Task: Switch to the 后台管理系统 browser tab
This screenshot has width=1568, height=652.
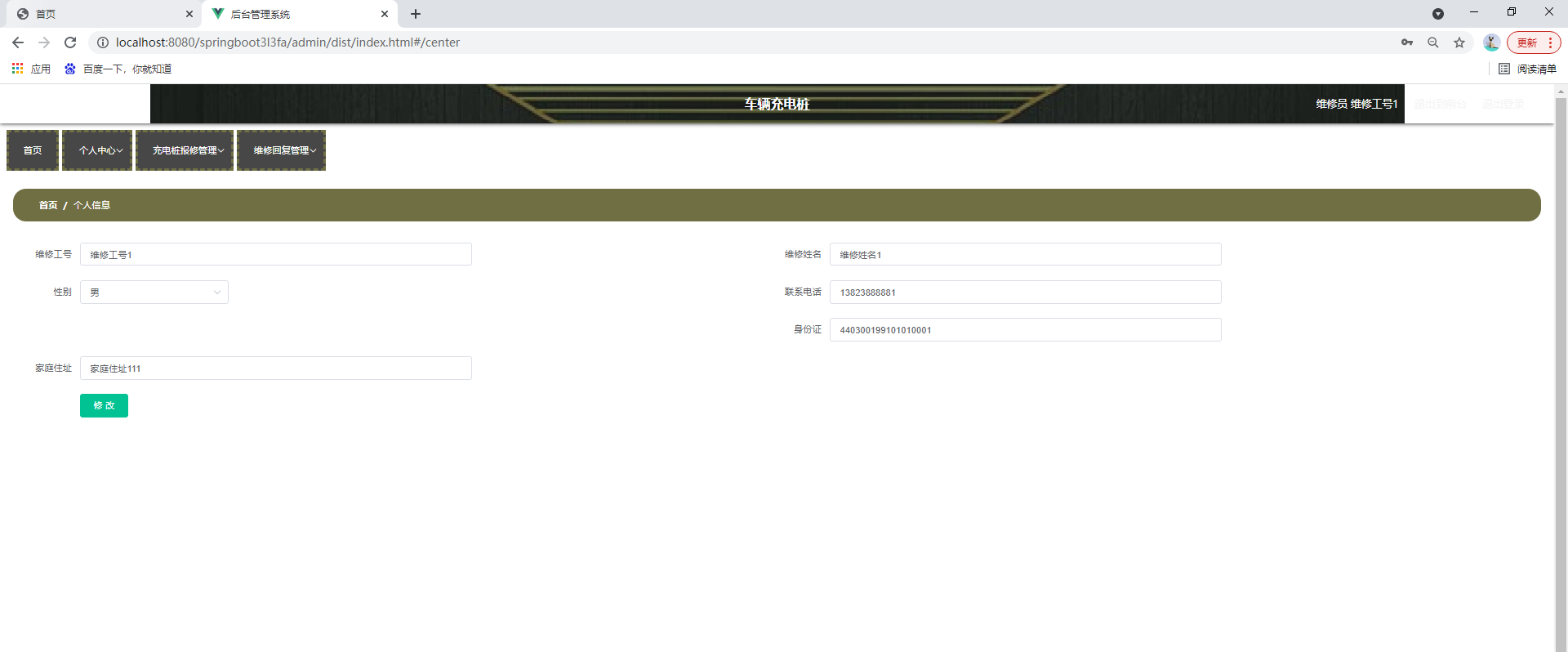Action: [299, 14]
